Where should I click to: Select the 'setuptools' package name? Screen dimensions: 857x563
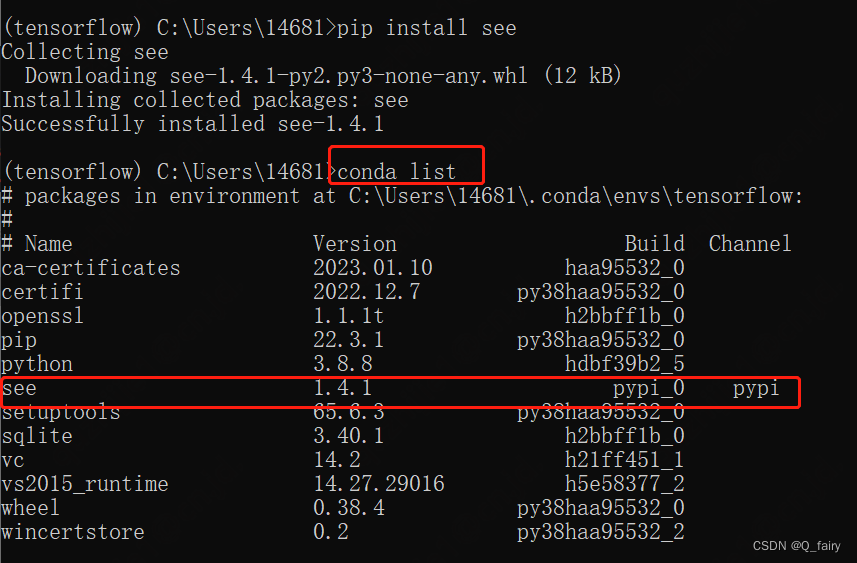[x=61, y=412]
